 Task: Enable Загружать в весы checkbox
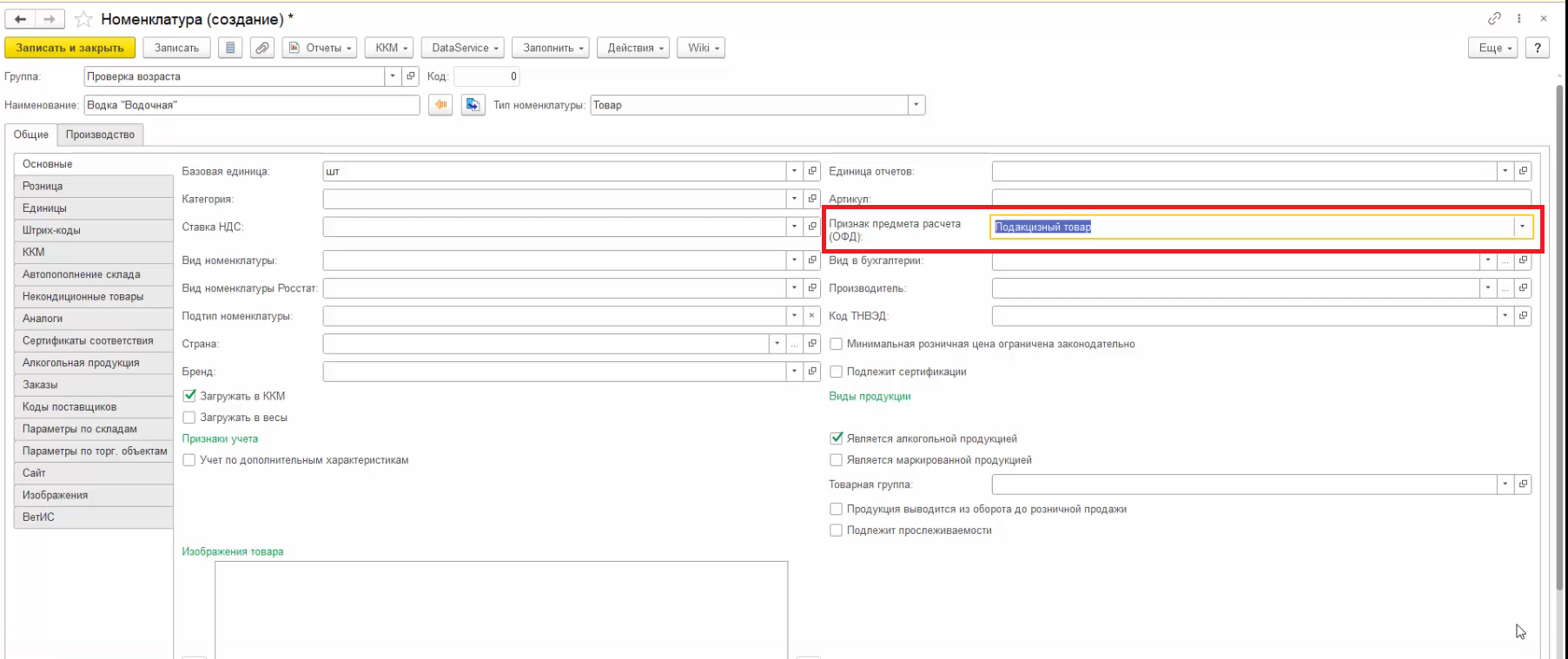point(189,418)
